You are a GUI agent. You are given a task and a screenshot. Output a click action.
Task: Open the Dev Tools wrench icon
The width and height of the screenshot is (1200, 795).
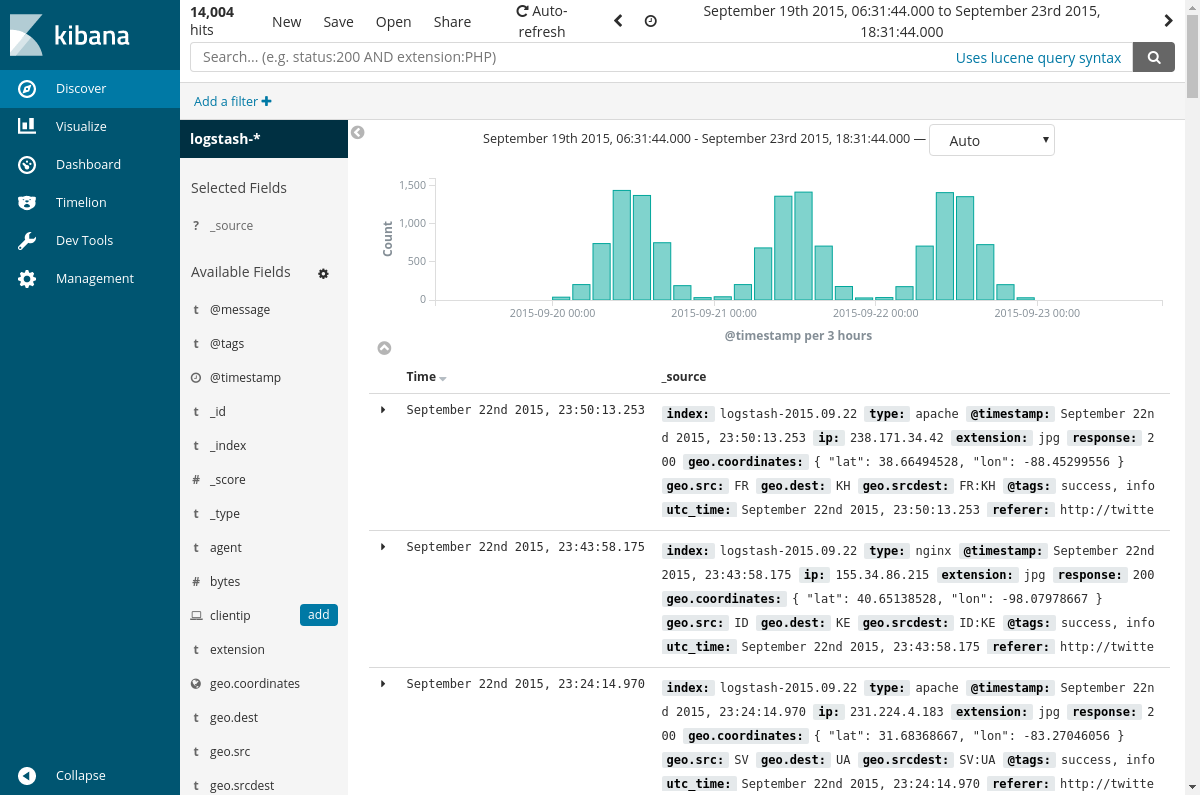coord(28,241)
